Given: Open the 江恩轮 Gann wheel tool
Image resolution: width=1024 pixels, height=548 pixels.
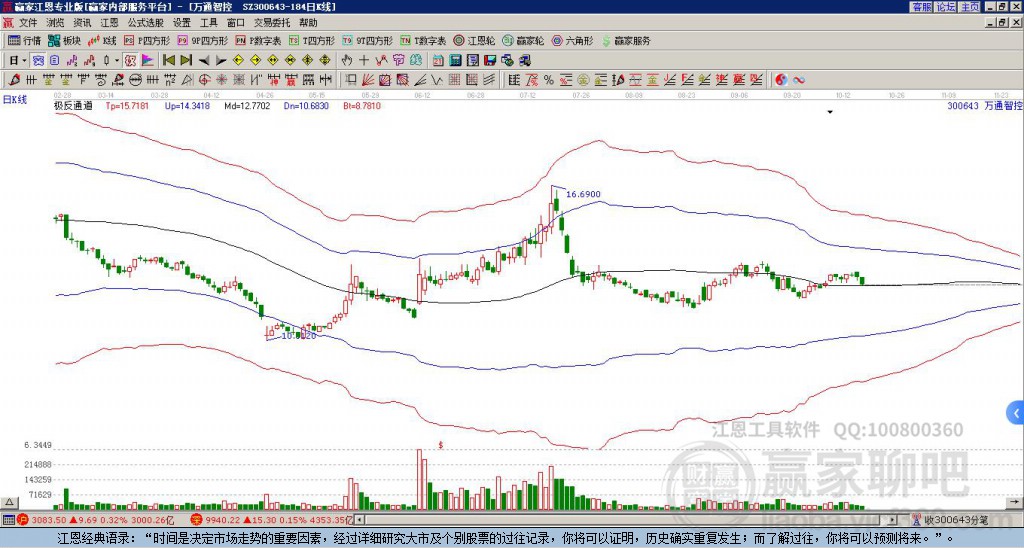Looking at the screenshot, I should point(475,40).
